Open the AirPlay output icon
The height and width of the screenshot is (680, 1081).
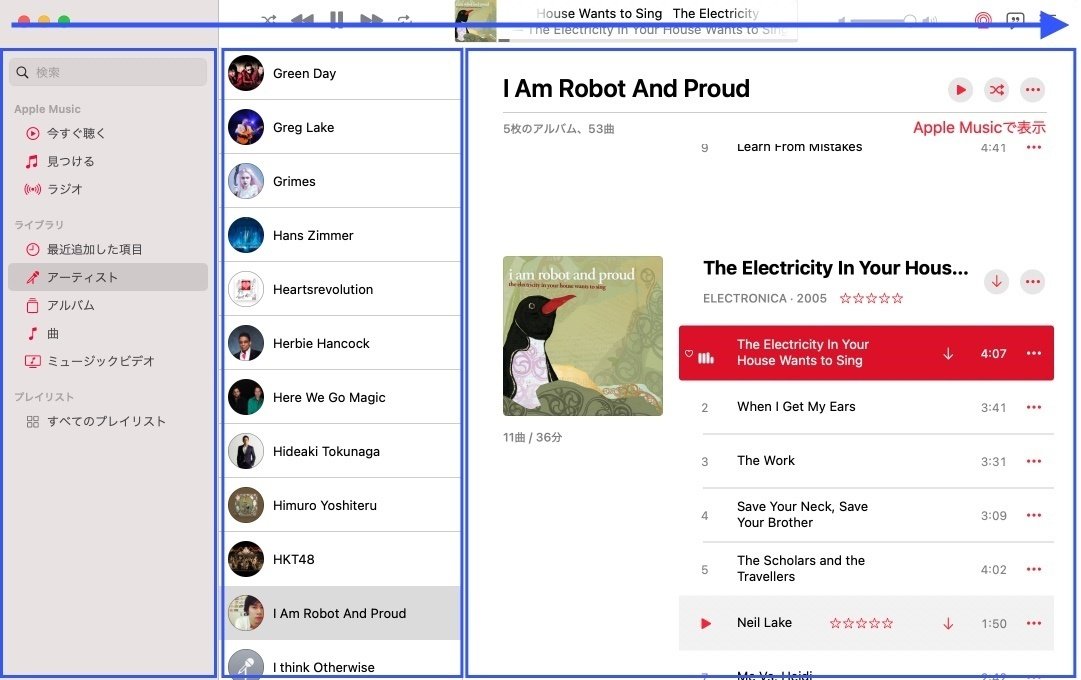983,19
